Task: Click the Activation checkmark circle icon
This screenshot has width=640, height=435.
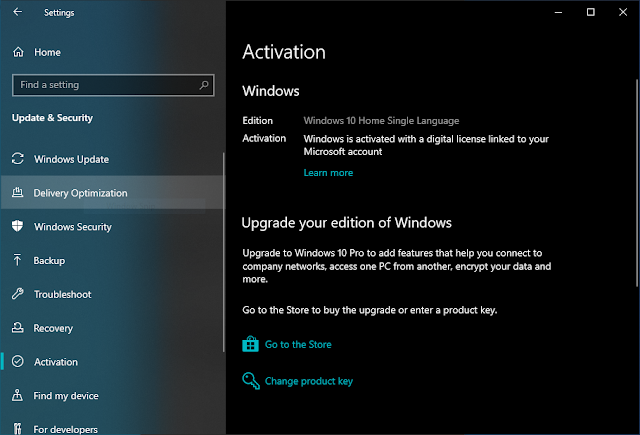Action: click(18, 361)
